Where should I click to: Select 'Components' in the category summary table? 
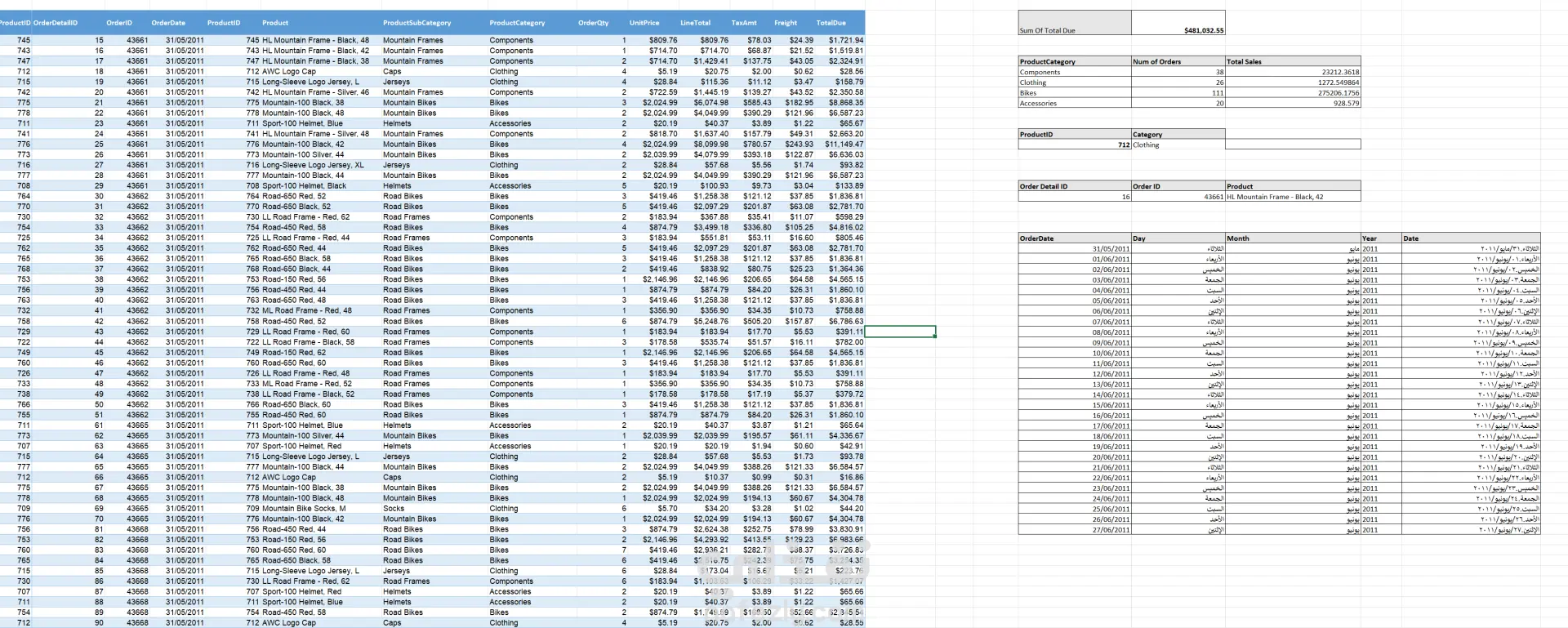click(1074, 72)
